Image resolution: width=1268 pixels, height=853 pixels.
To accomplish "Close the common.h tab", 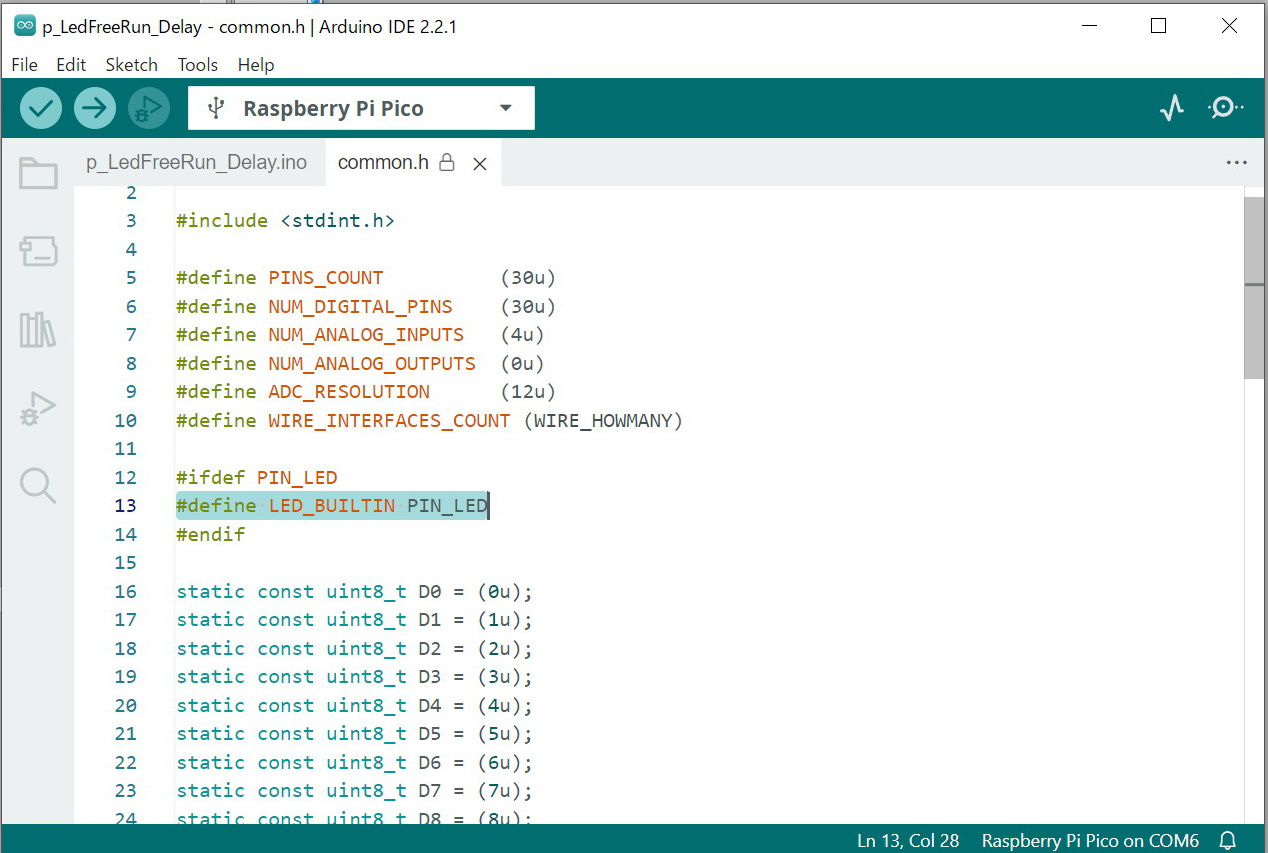I will 480,164.
